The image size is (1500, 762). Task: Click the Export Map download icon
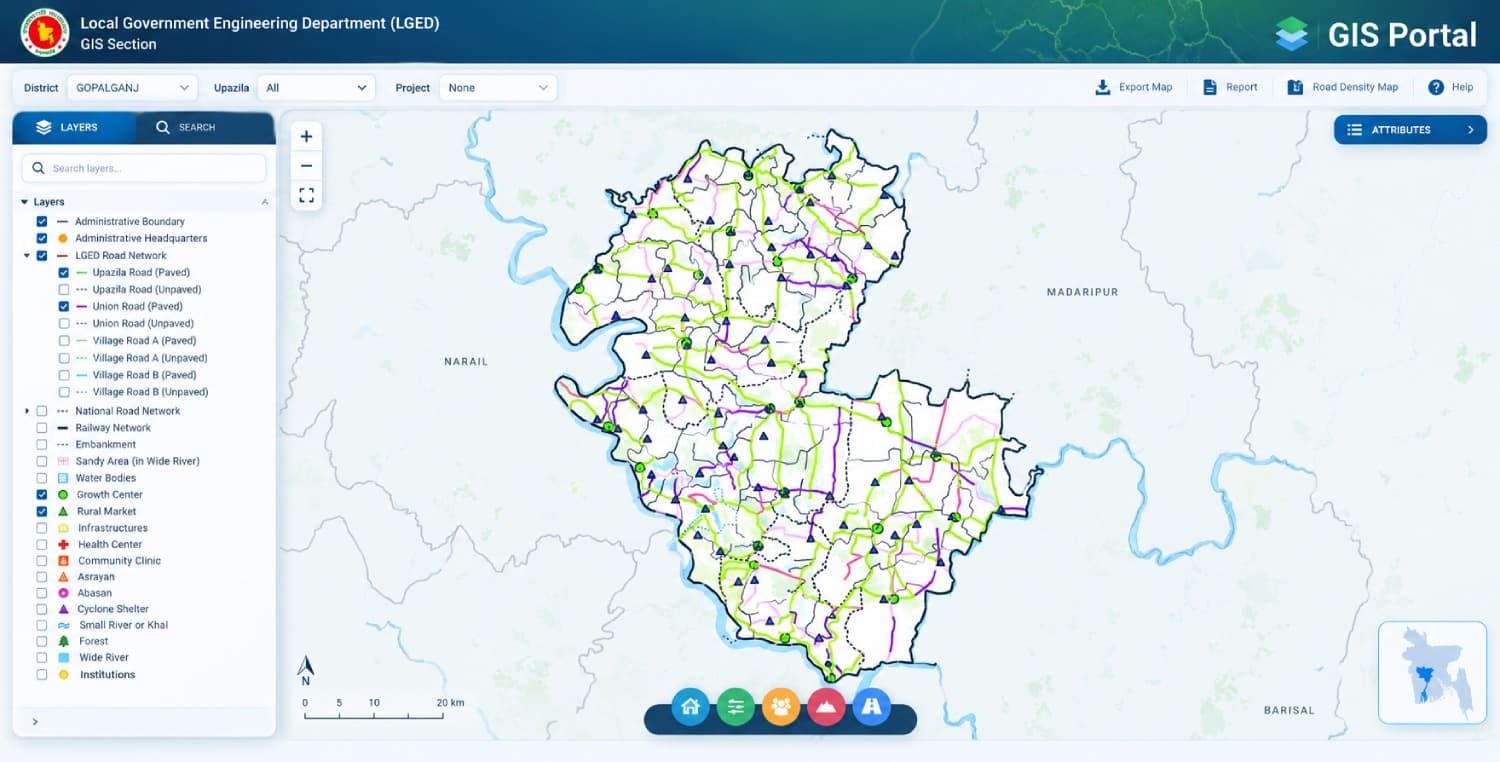[1103, 87]
